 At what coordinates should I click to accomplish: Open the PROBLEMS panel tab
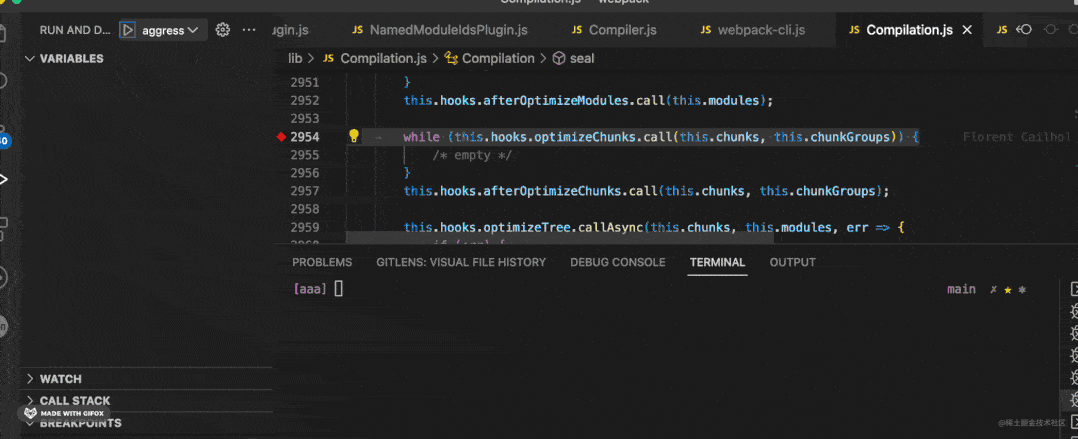coord(322,262)
